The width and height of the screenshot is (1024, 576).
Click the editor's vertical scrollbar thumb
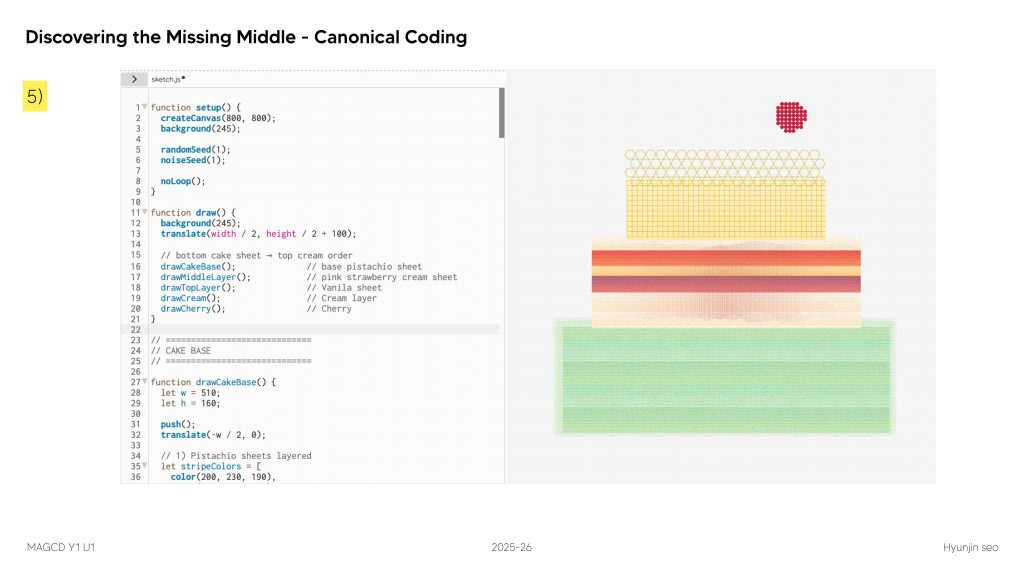tap(501, 112)
